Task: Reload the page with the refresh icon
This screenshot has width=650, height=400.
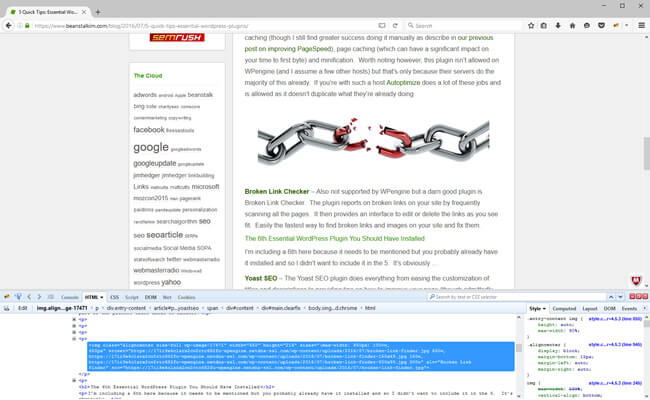Action: coord(395,26)
